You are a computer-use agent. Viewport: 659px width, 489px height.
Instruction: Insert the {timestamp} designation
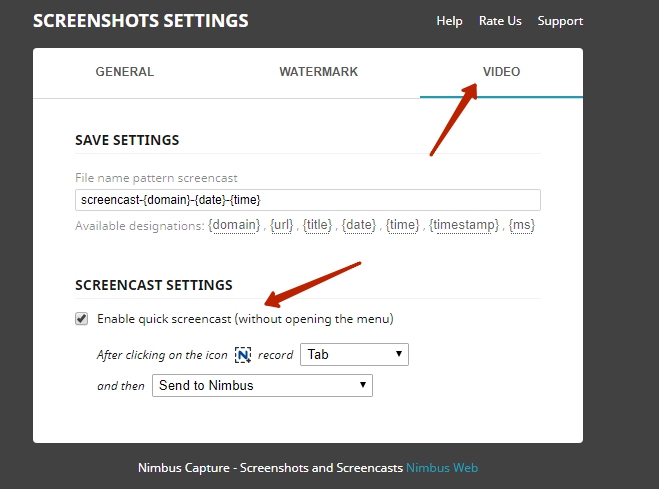pyautogui.click(x=464, y=225)
